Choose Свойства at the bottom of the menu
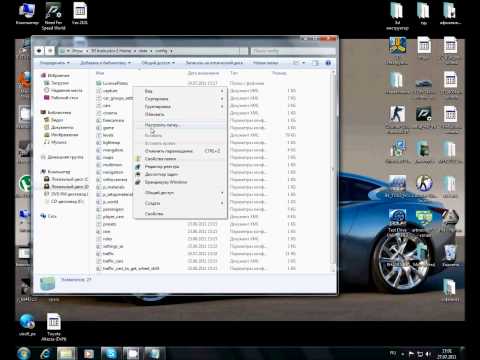 pos(180,214)
